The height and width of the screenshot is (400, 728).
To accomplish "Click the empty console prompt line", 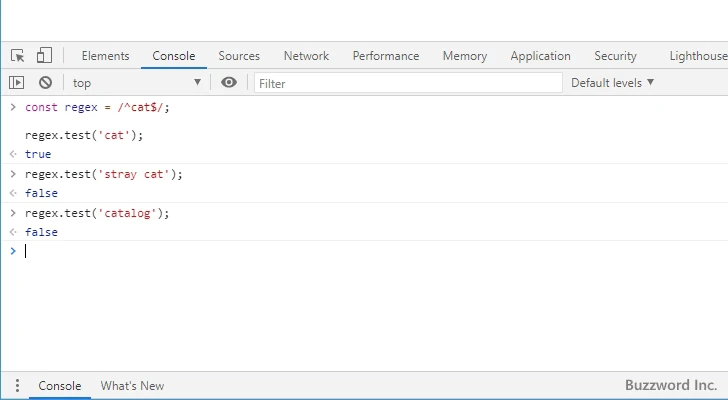I will [x=300, y=251].
